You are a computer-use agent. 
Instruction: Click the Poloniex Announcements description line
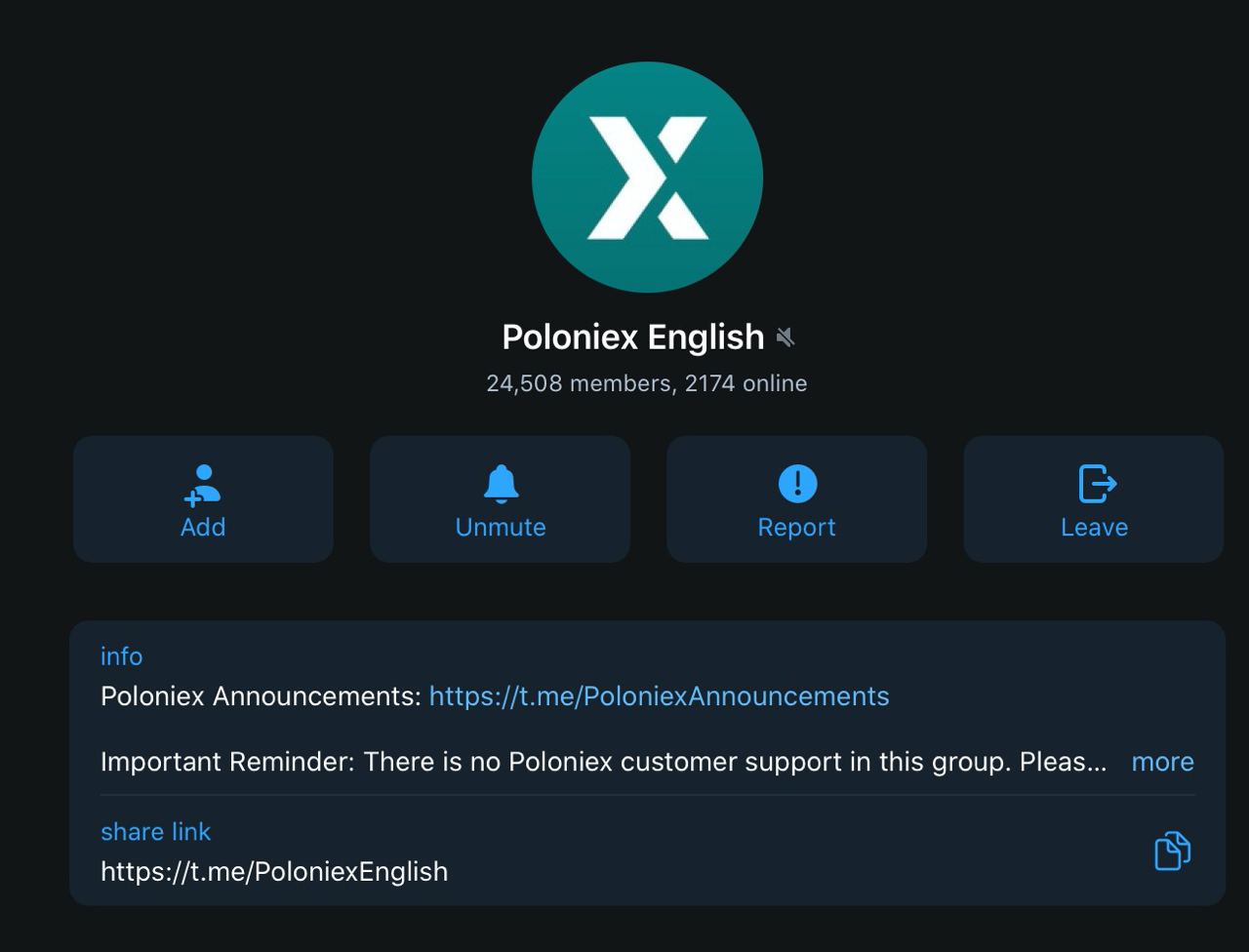[x=495, y=696]
